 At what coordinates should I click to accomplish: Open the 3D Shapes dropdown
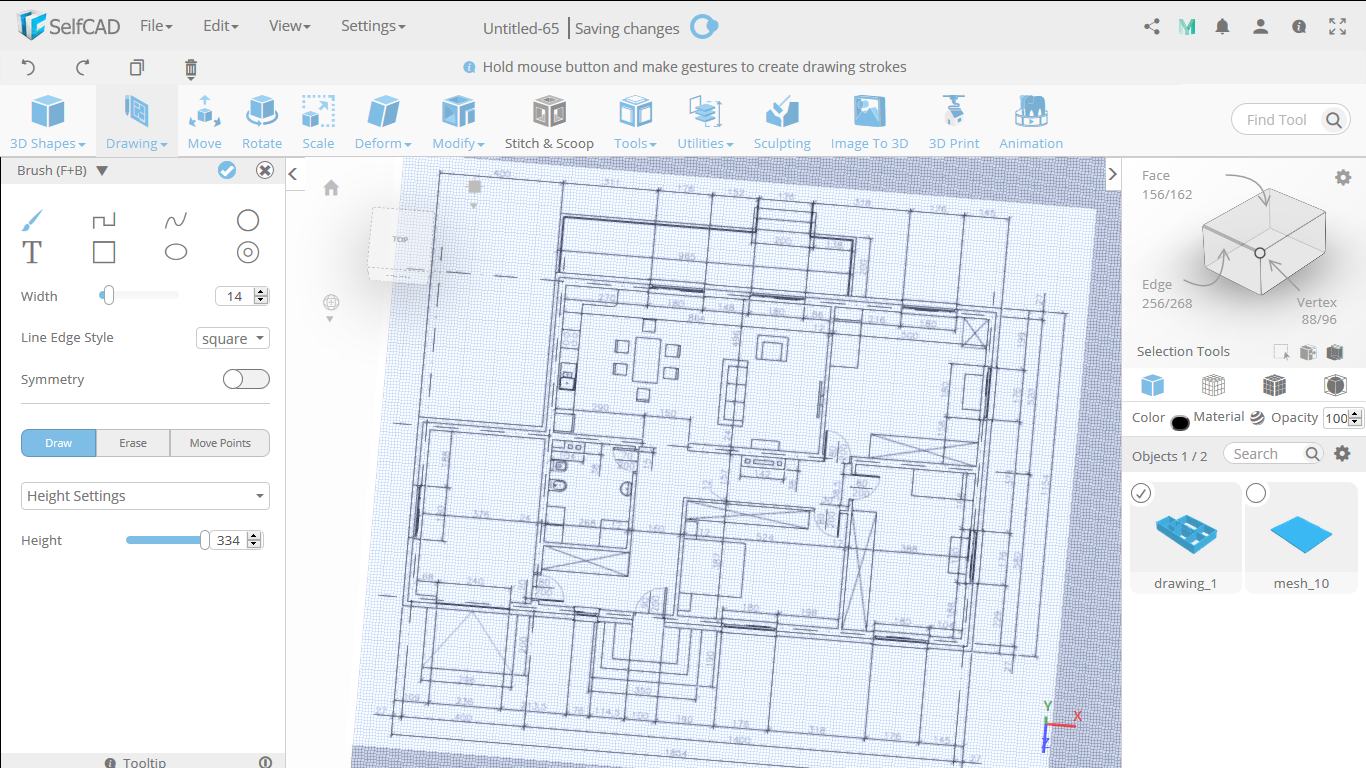pos(47,122)
